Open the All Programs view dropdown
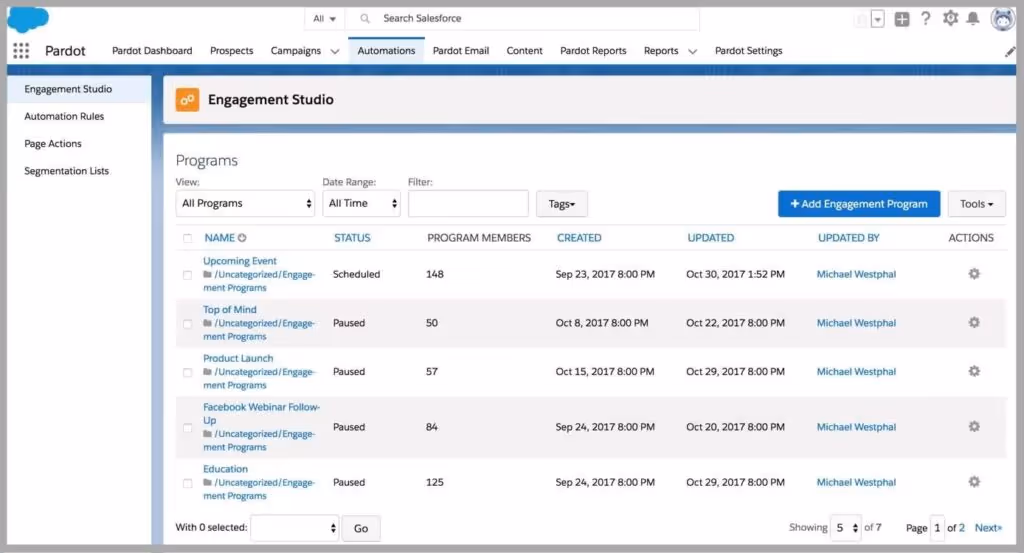This screenshot has width=1024, height=553. [245, 203]
